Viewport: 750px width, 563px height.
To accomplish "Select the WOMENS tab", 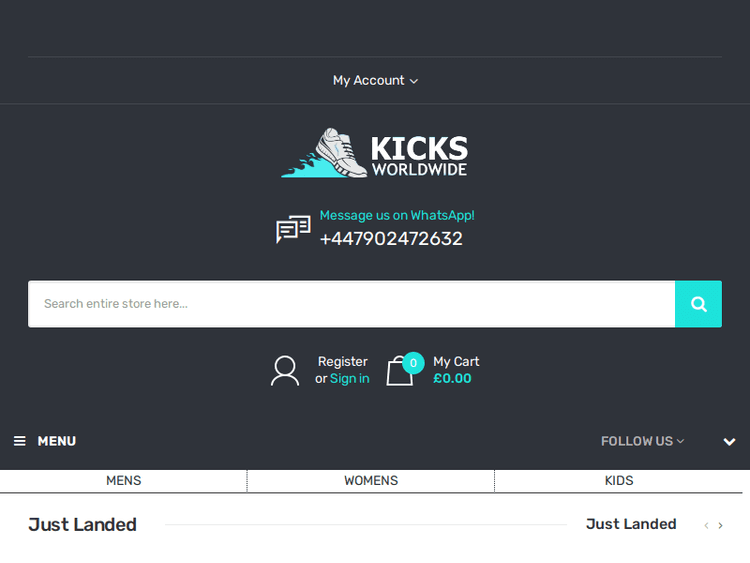I will pos(371,481).
